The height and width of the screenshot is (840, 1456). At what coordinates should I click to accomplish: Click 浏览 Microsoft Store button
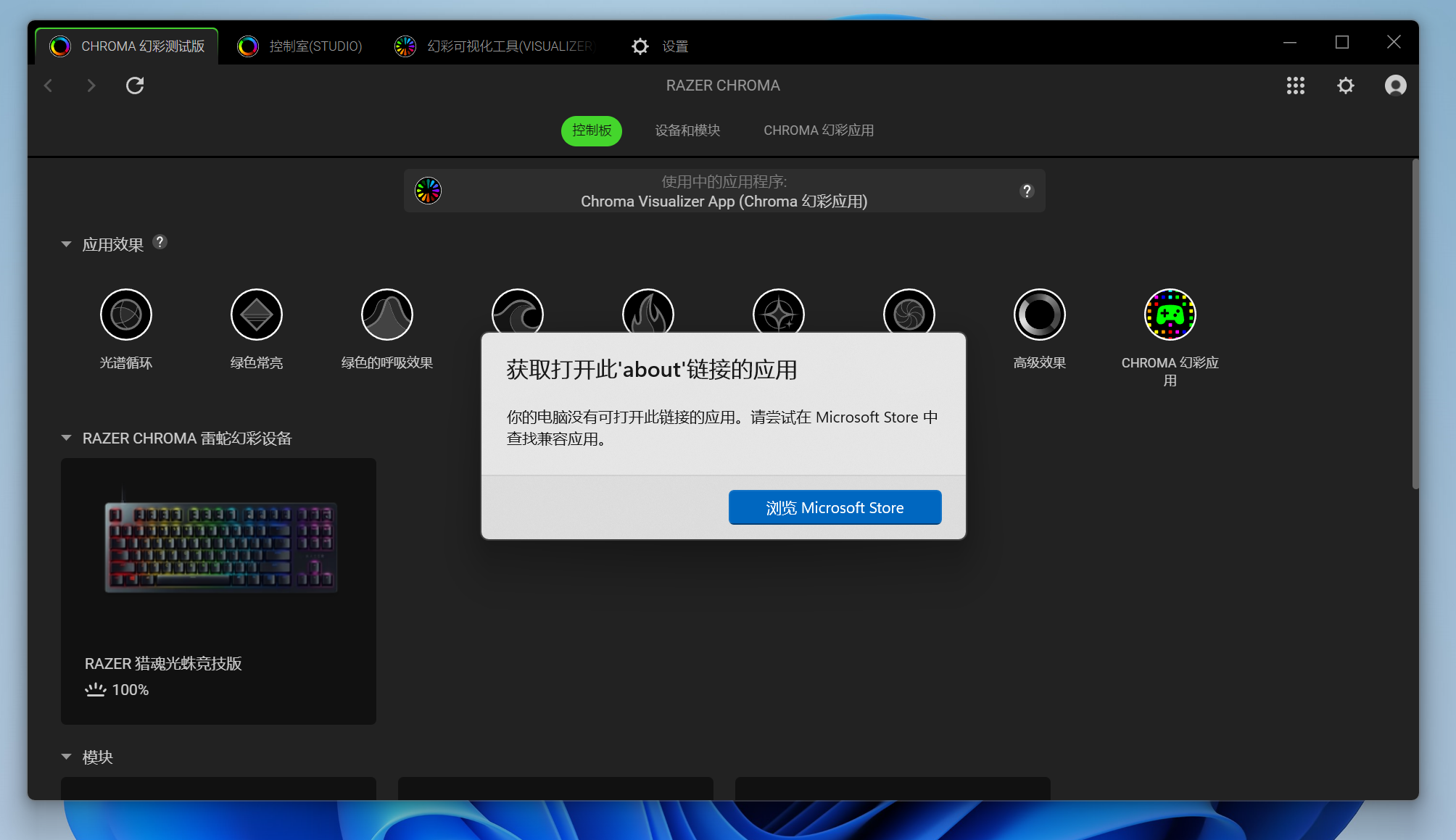(835, 507)
